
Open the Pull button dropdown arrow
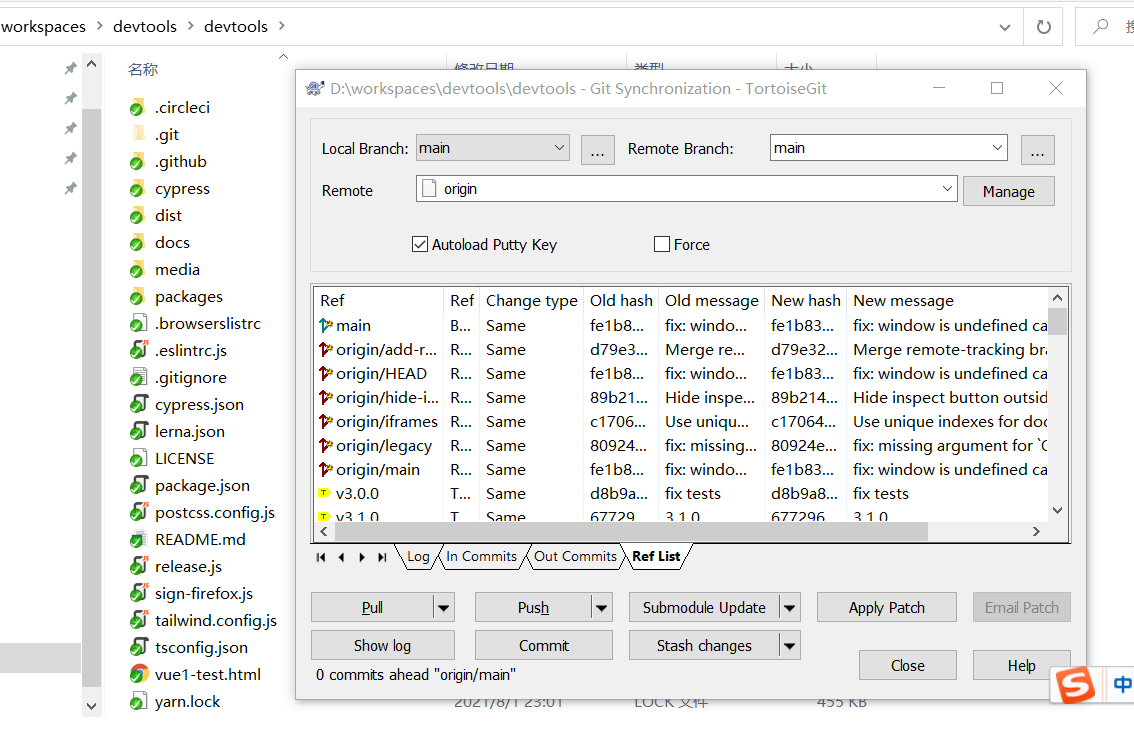coord(443,607)
